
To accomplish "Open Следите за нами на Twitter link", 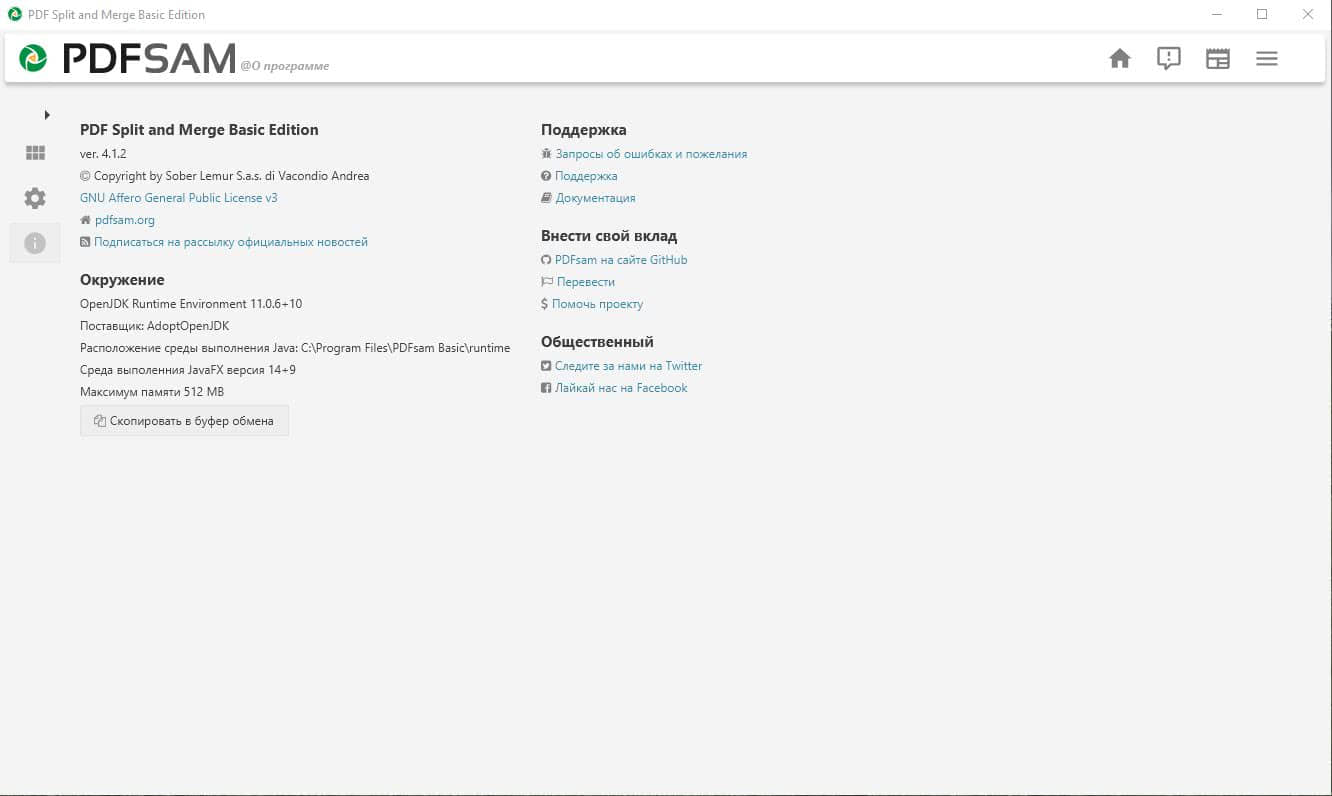I will 628,366.
